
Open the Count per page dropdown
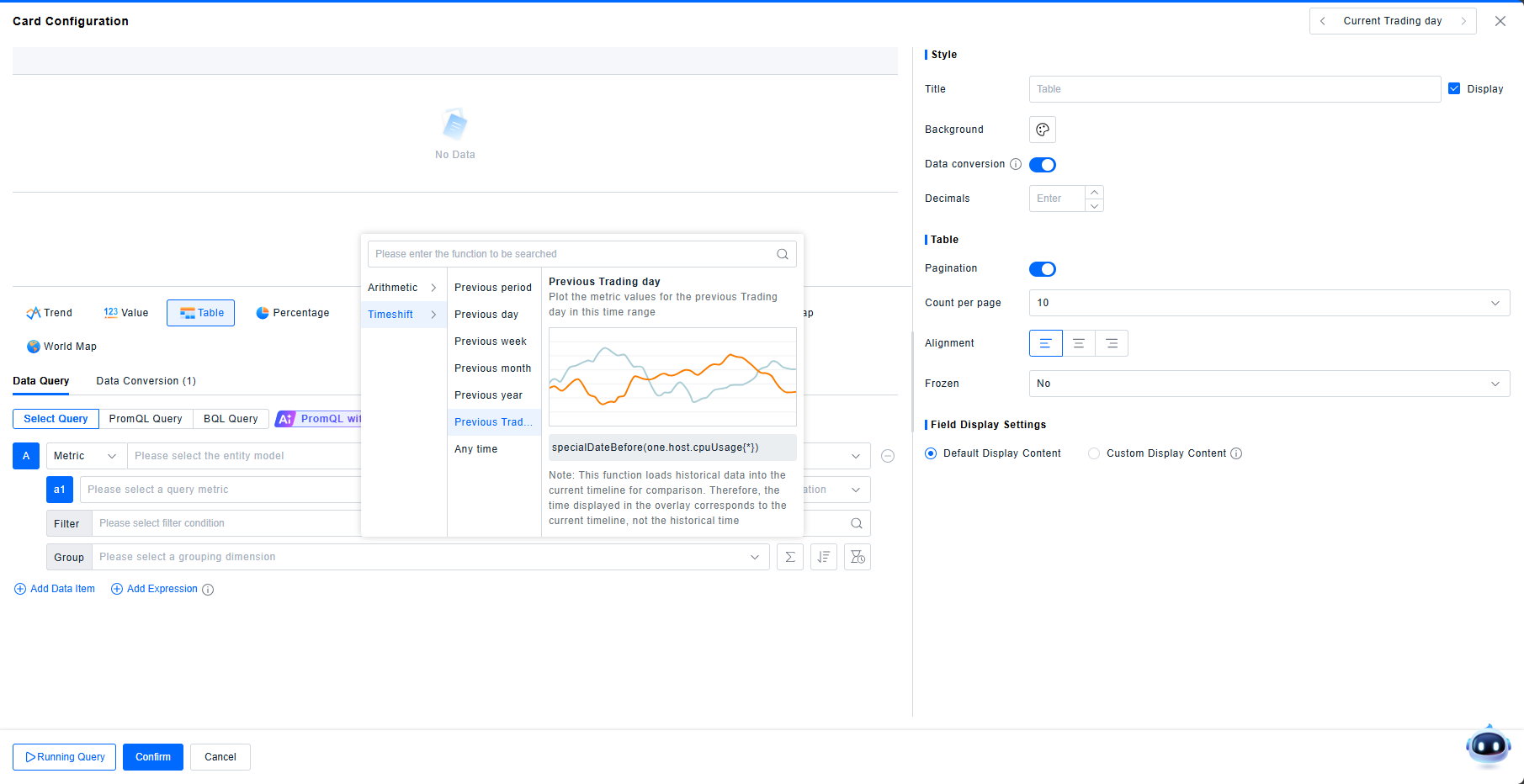pyautogui.click(x=1268, y=303)
